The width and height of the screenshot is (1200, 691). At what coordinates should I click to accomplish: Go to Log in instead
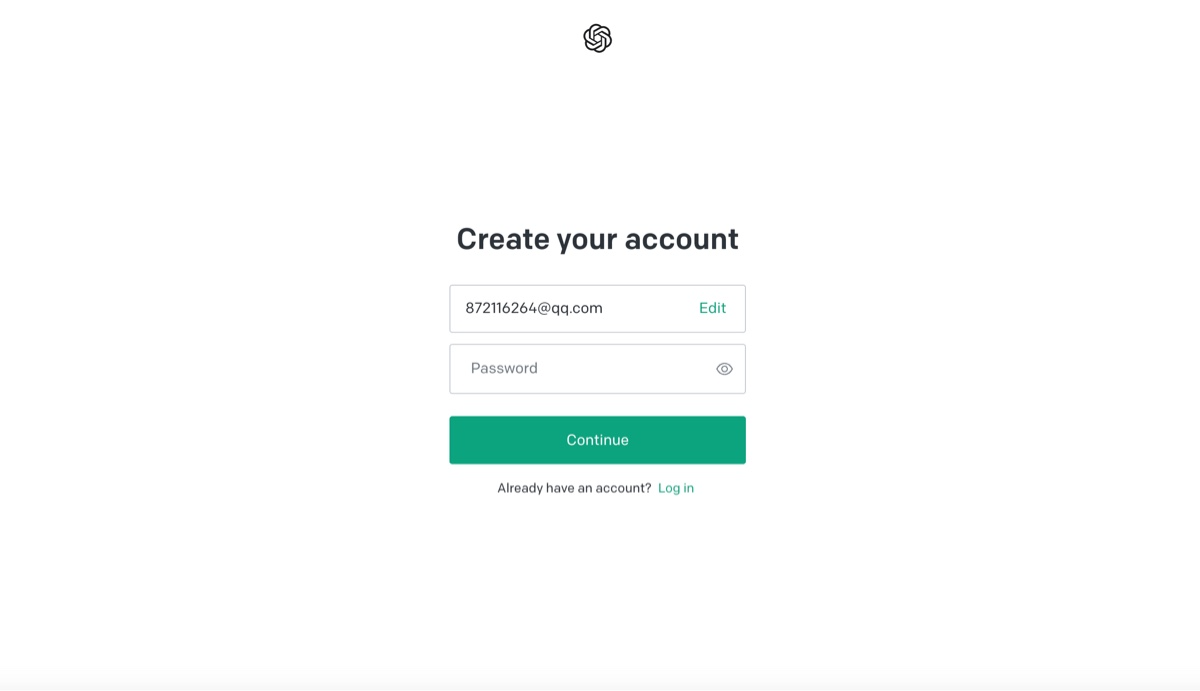tap(676, 488)
